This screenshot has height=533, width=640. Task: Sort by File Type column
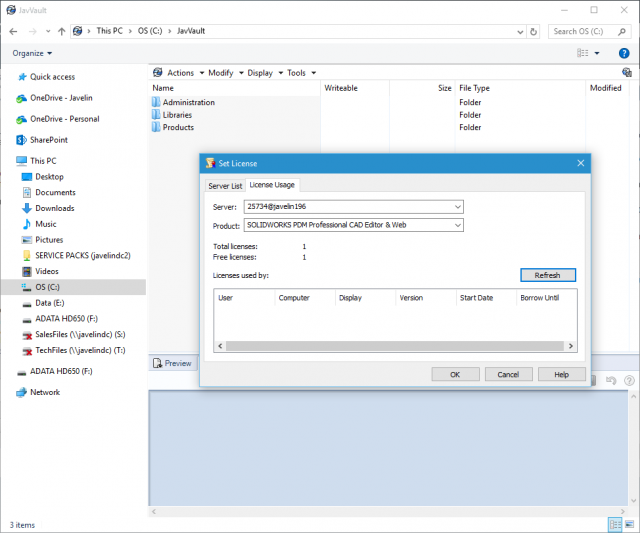(x=474, y=88)
